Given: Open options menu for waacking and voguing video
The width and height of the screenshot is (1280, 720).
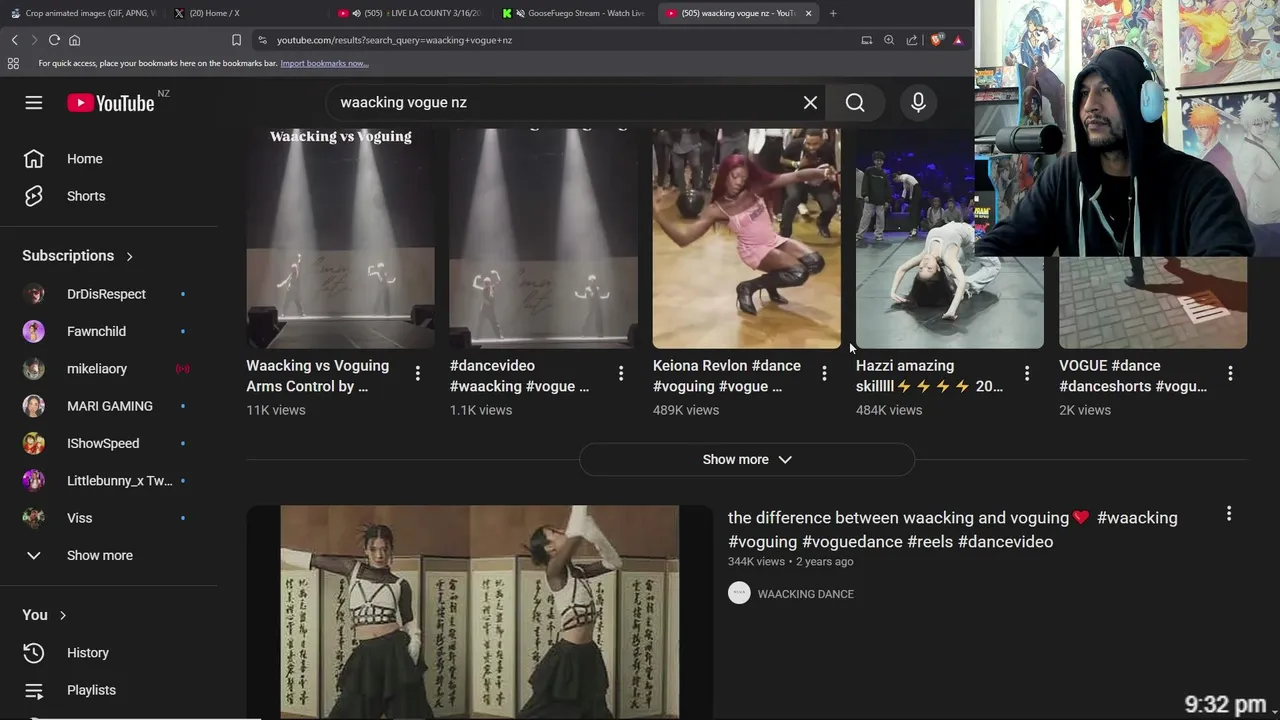Looking at the screenshot, I should coord(1229,514).
